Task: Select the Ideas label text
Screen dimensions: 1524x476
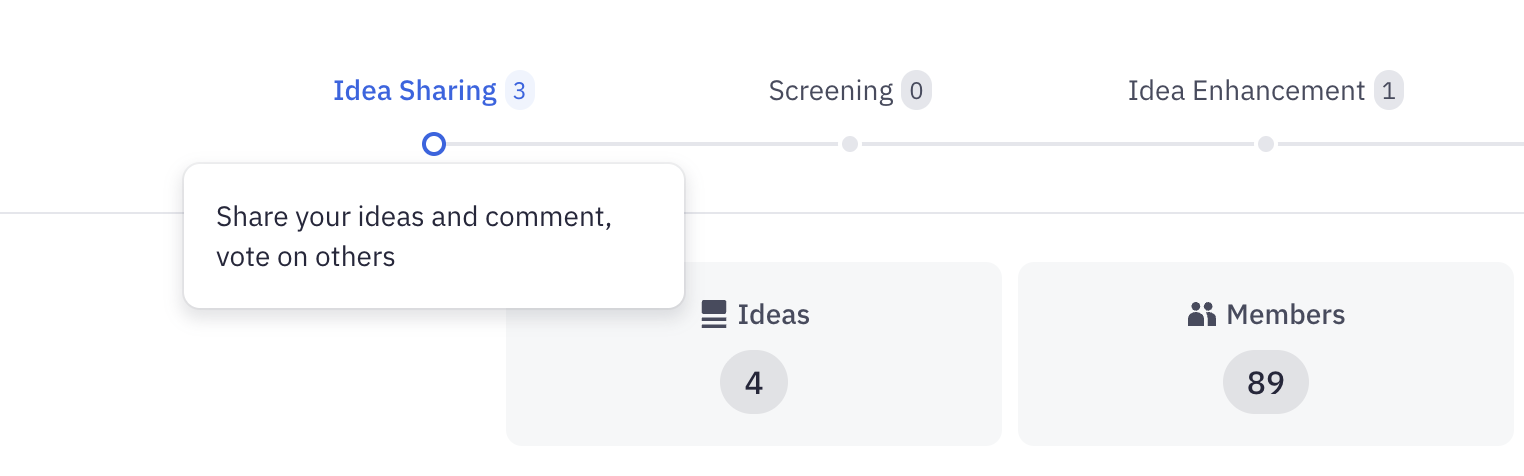Action: (x=773, y=315)
